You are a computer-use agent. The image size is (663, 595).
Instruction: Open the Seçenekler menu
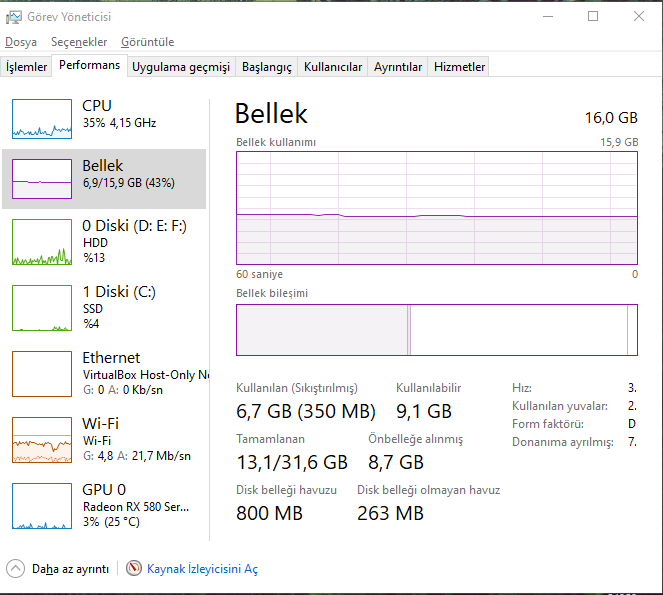tap(79, 42)
